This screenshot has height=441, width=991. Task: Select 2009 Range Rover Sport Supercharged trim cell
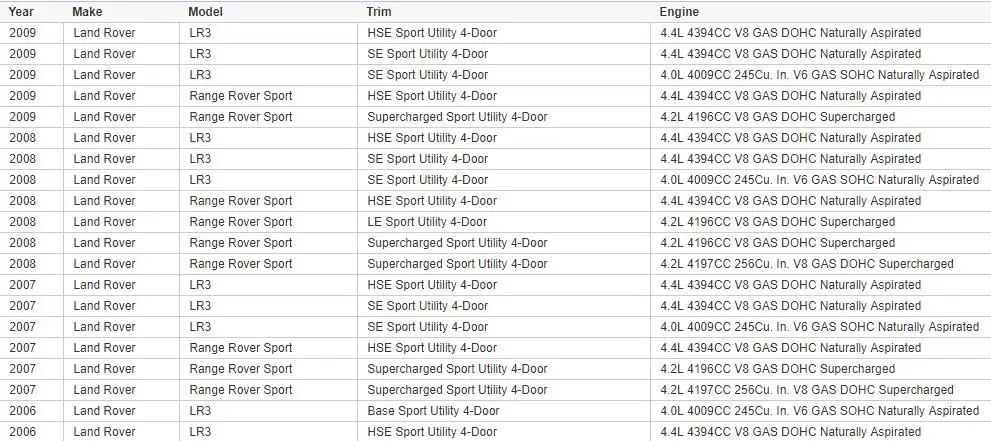click(504, 117)
